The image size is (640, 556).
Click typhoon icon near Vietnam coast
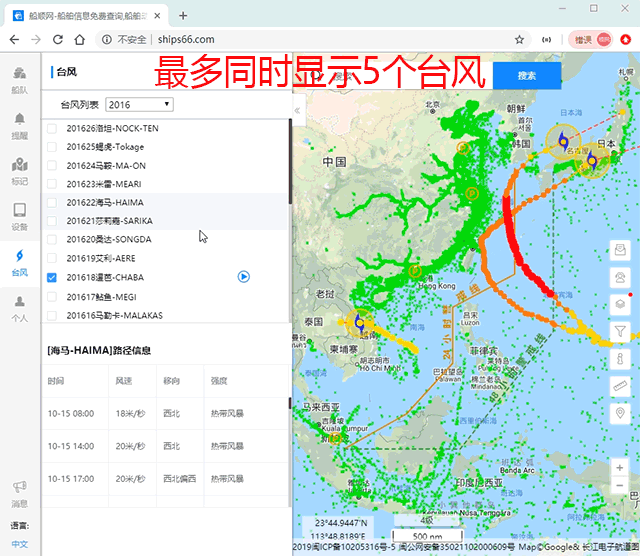360,322
